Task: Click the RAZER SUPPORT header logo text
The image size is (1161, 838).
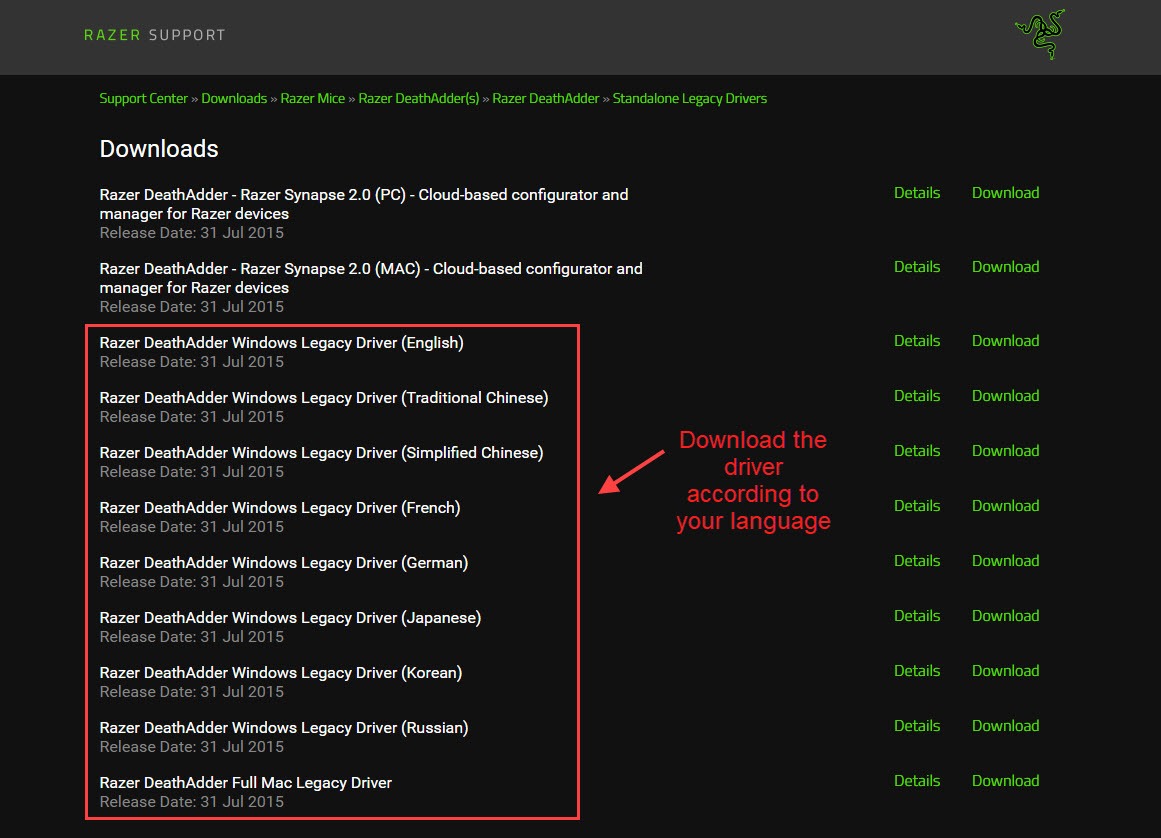Action: [x=154, y=34]
